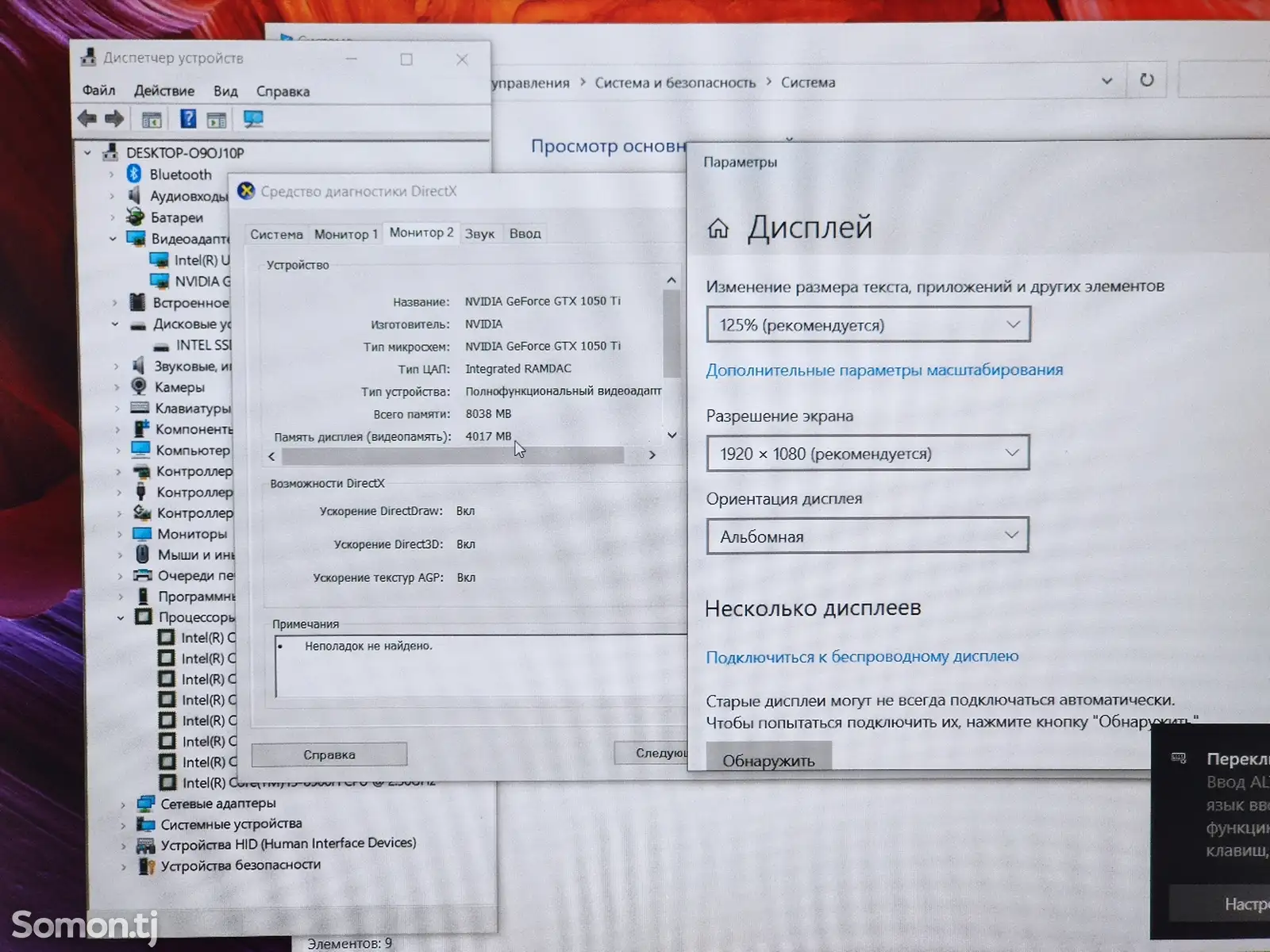Select the DESKTOP-O9OJ10P computer root icon
This screenshot has width=1270, height=952.
point(111,152)
